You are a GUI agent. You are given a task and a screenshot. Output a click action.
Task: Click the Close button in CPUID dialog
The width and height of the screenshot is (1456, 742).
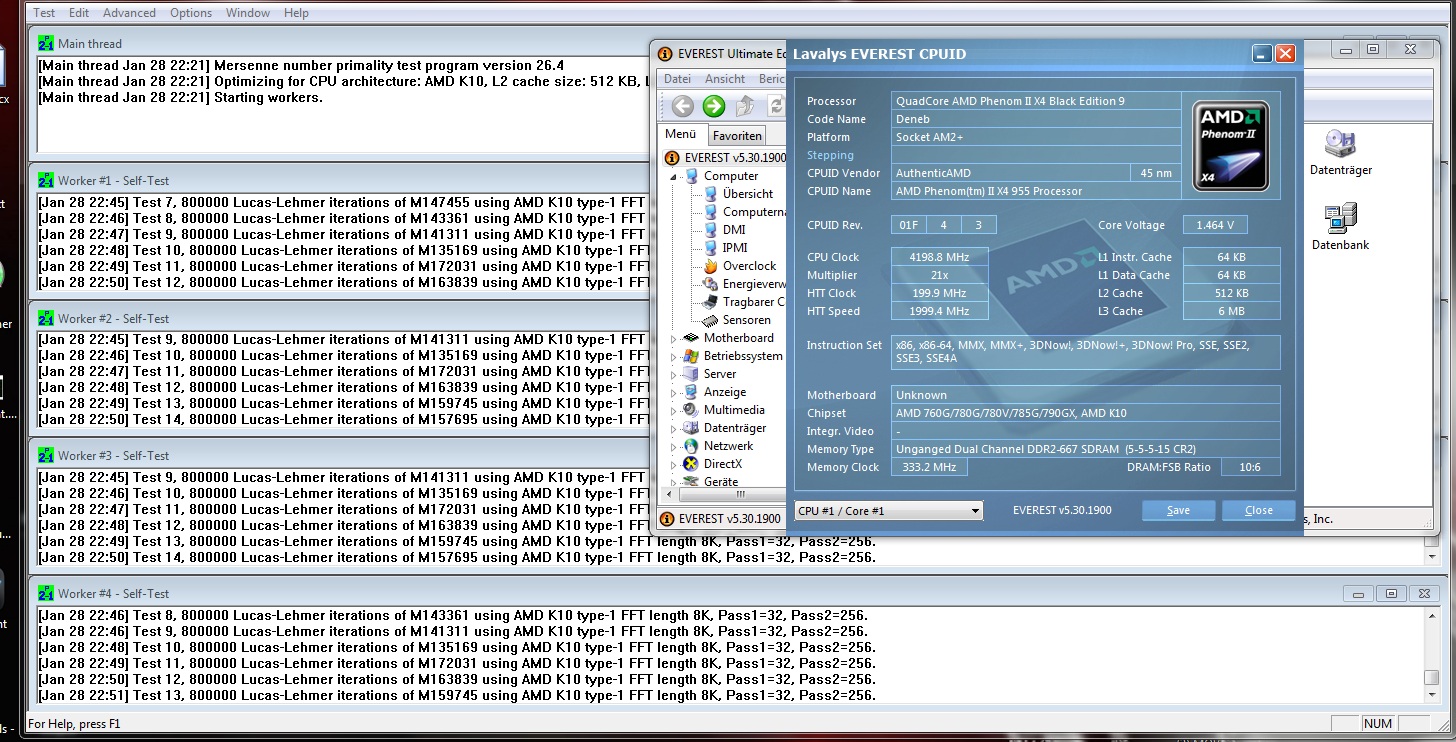tap(1259, 511)
